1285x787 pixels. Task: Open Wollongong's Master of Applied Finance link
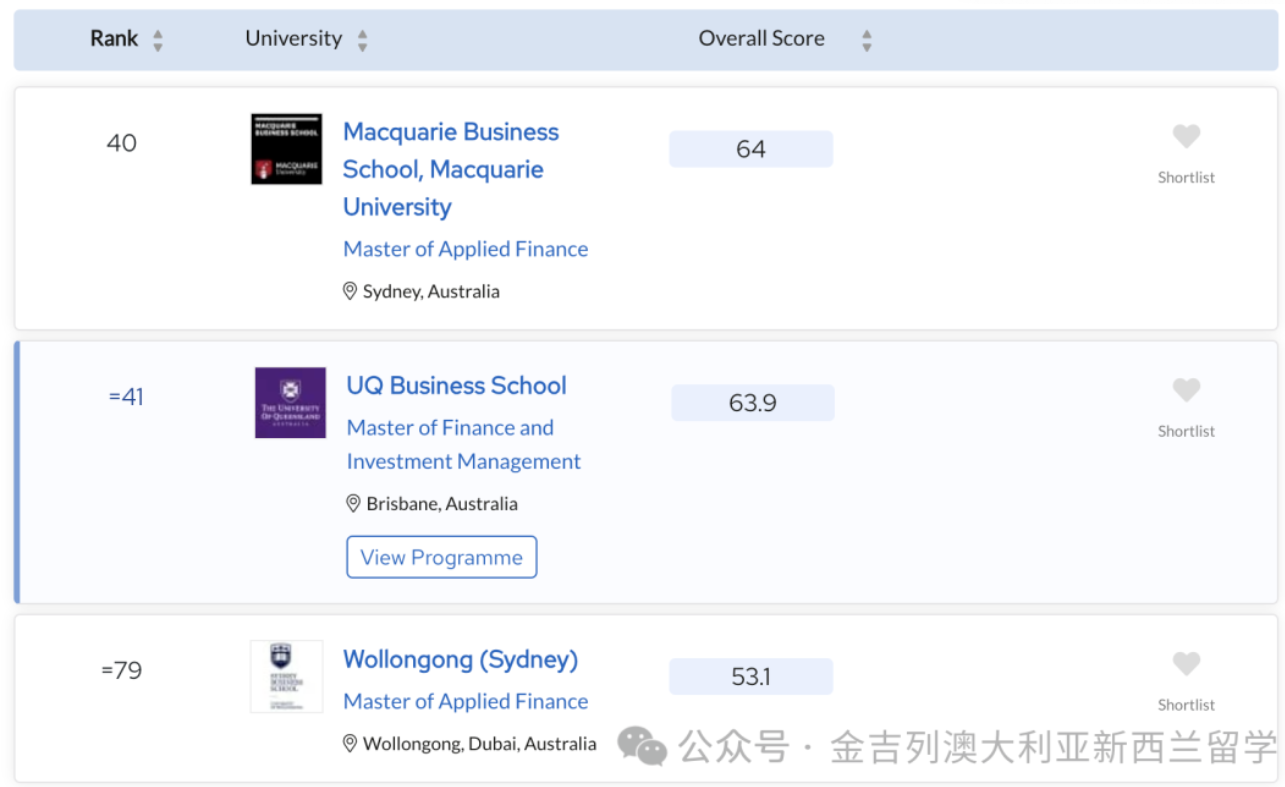[x=465, y=702]
